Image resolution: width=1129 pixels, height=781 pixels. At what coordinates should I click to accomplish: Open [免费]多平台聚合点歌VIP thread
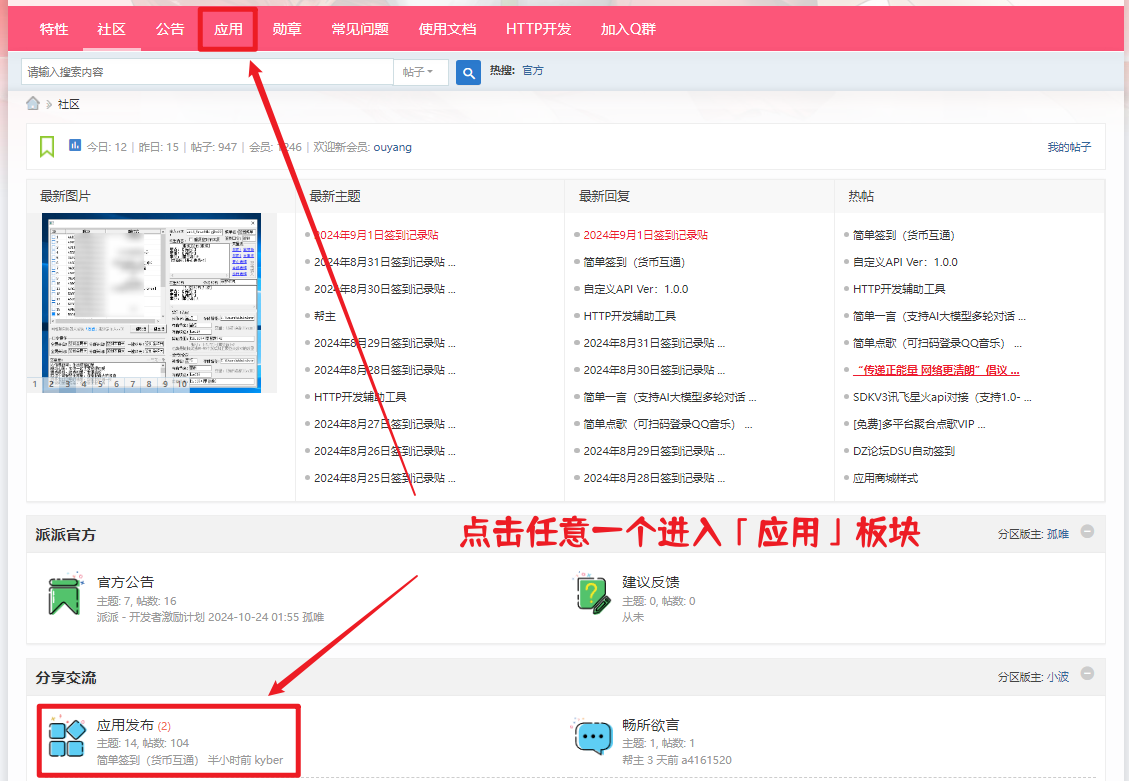[919, 424]
